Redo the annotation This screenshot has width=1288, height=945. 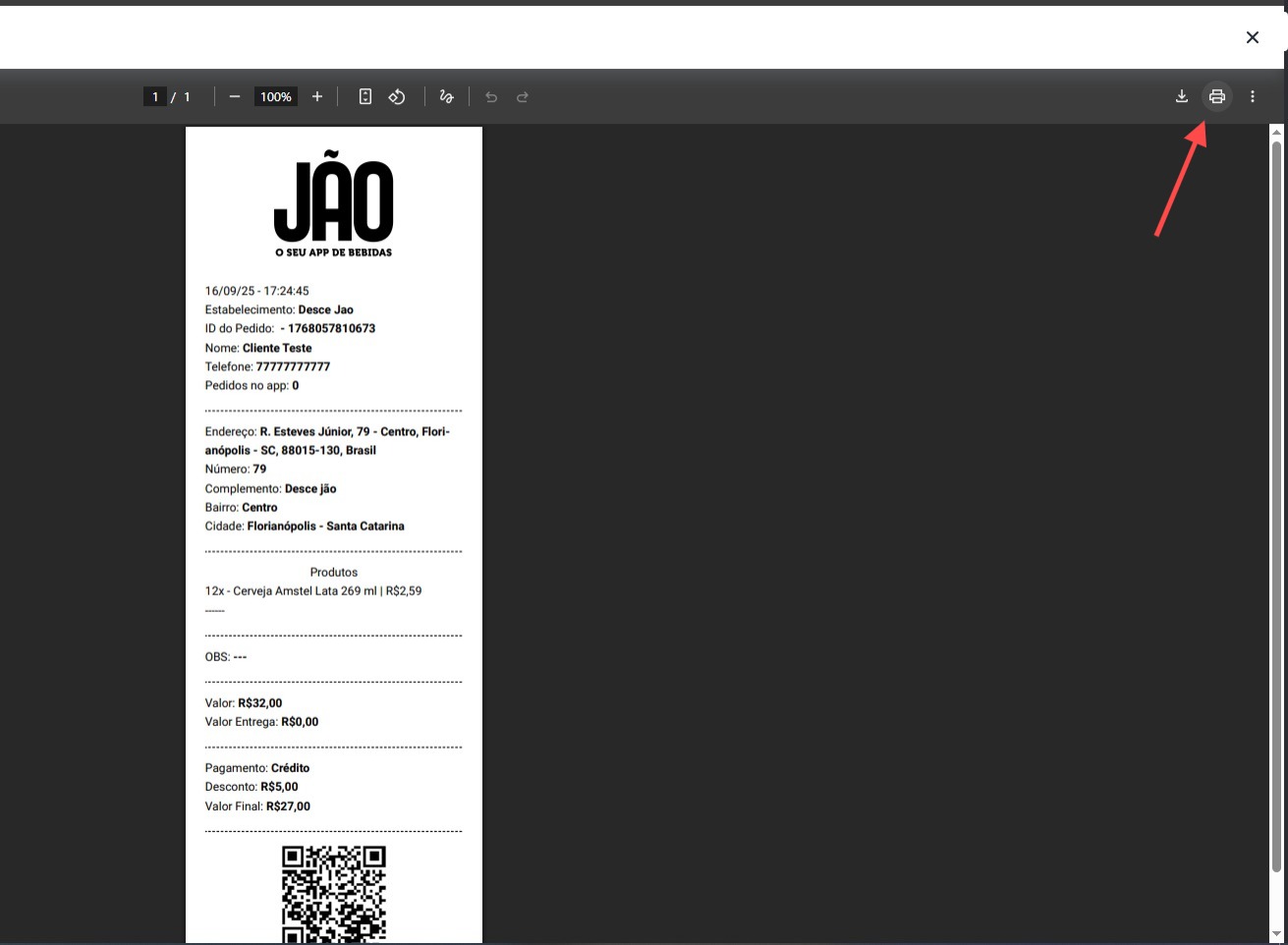(523, 97)
